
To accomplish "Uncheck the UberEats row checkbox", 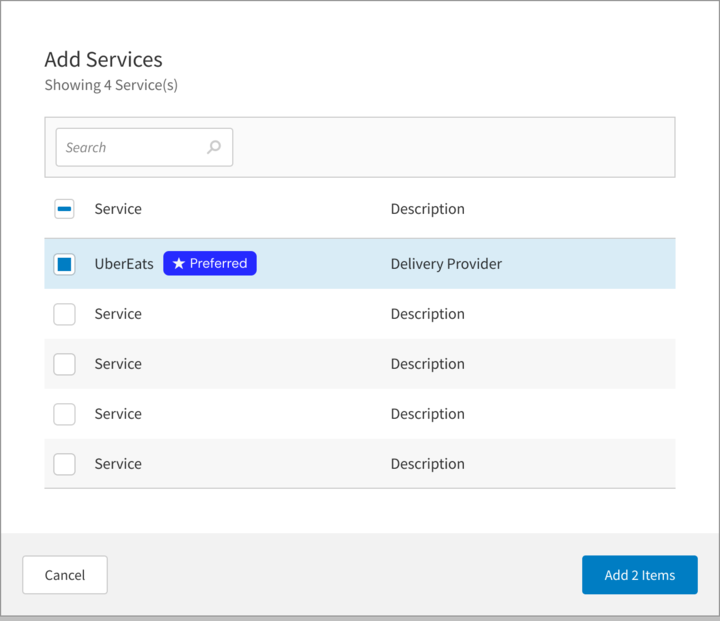I will pyautogui.click(x=64, y=264).
